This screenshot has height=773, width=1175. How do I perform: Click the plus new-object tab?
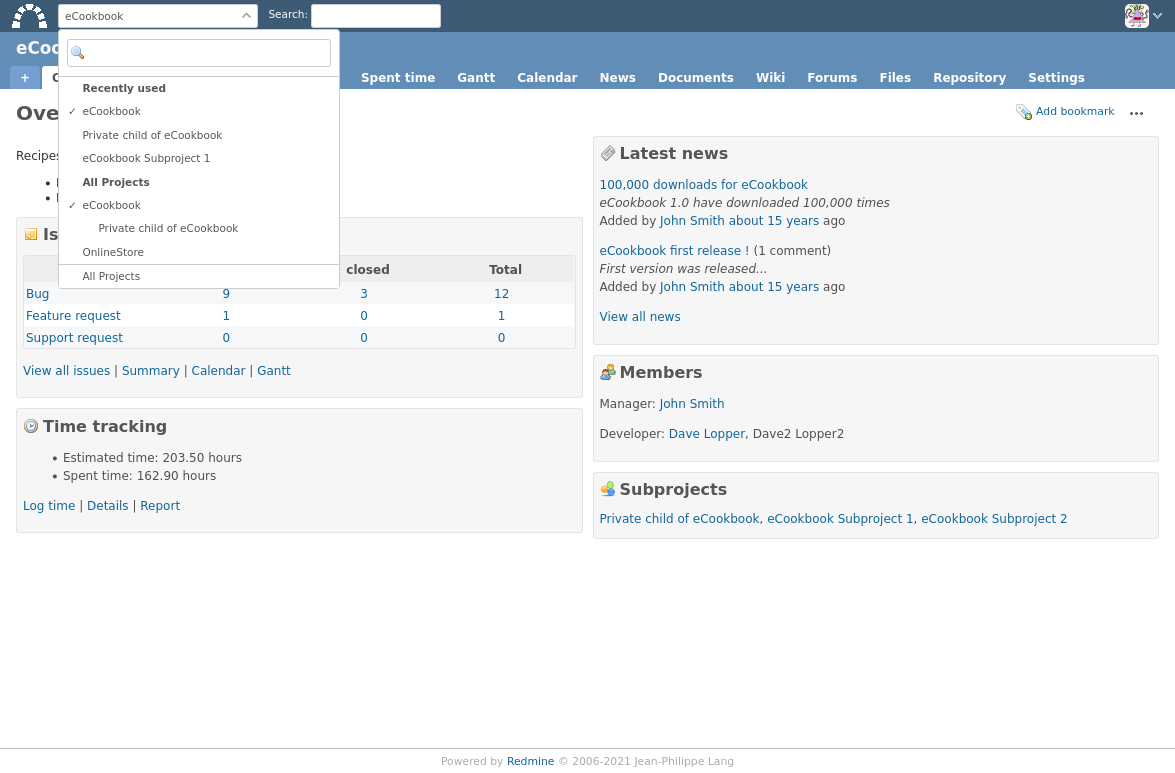pos(25,78)
